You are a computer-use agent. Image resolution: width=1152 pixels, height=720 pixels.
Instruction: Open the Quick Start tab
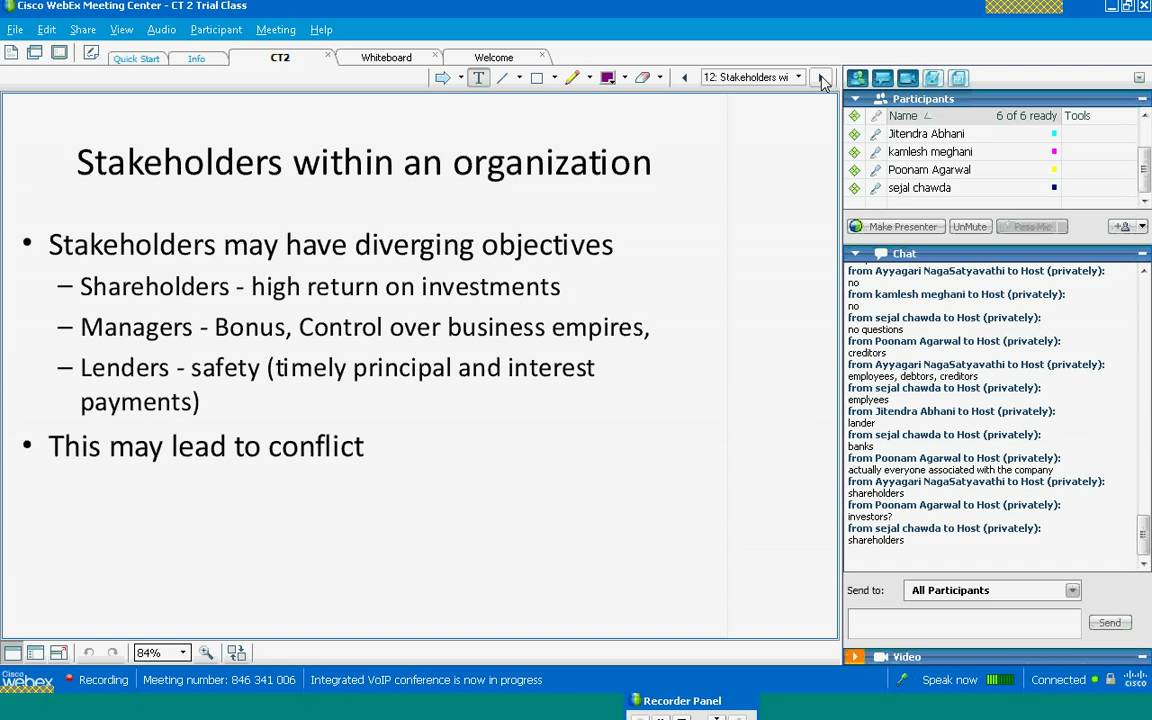137,59
